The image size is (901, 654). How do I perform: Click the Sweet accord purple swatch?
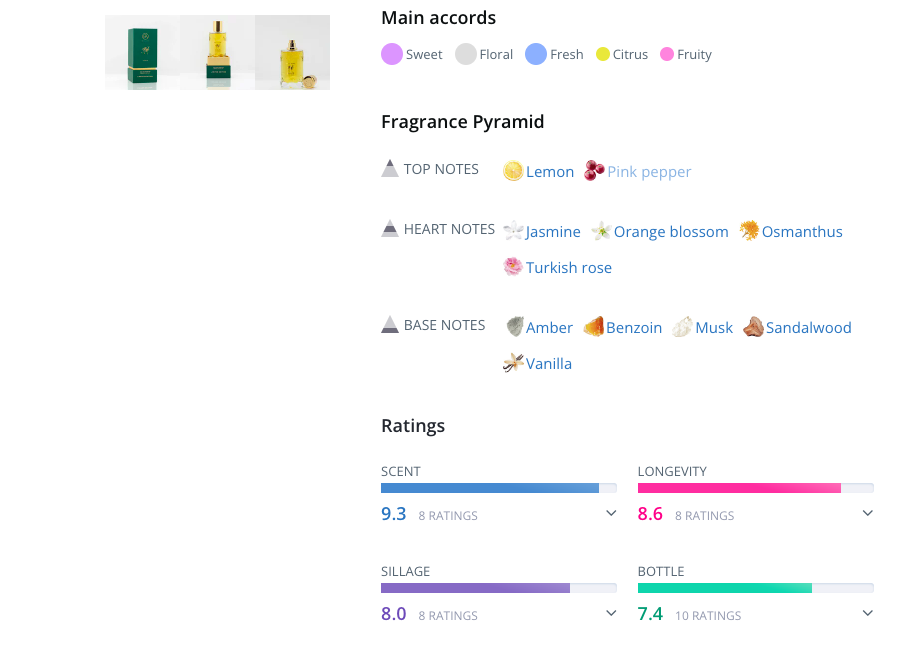pos(391,54)
